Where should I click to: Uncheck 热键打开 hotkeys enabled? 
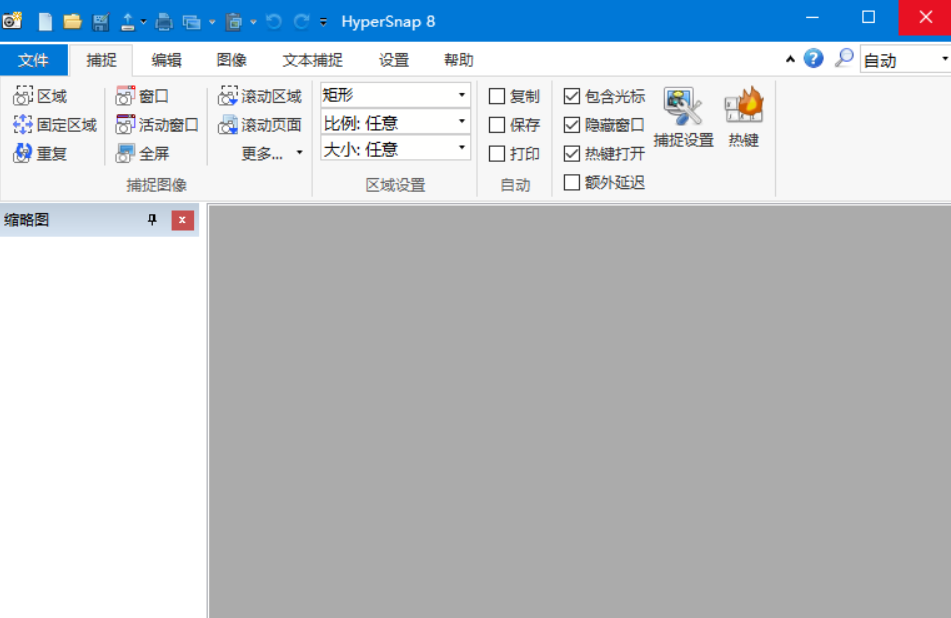point(572,153)
